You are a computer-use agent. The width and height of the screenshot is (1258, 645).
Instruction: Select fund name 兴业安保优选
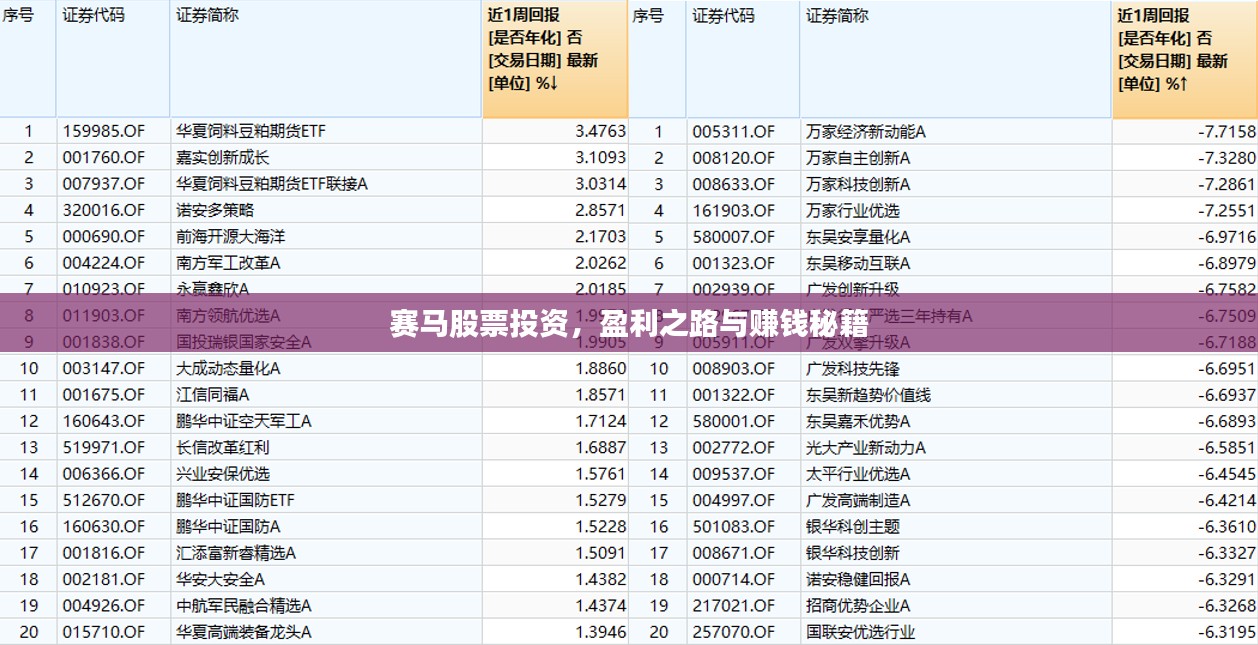point(223,474)
